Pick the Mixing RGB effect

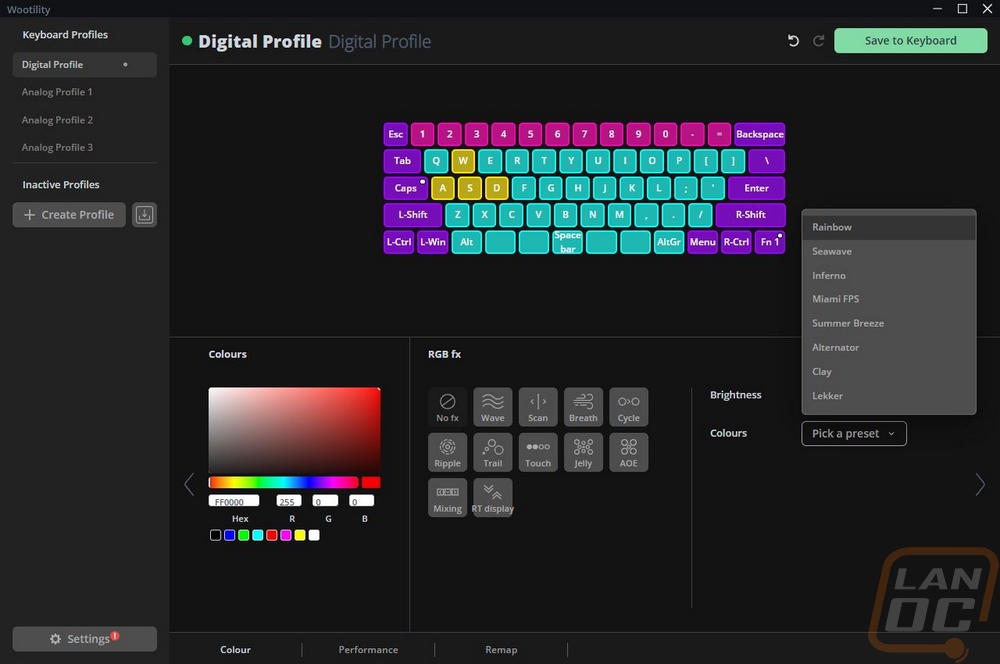[x=447, y=497]
